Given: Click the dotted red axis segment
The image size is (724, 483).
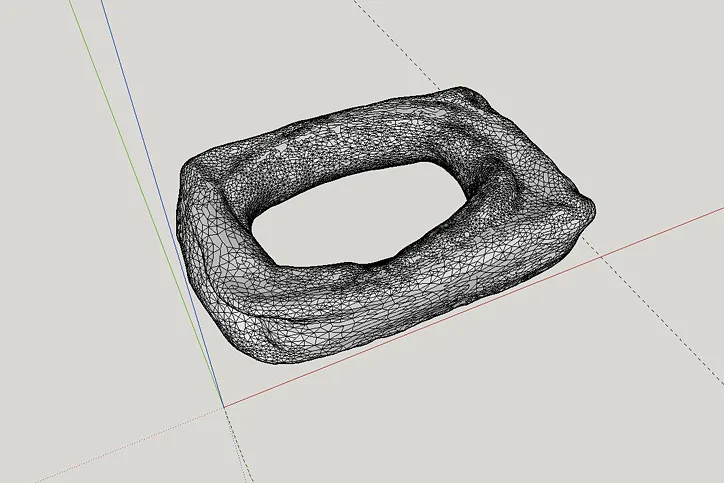Looking at the screenshot, I should 129,445.
